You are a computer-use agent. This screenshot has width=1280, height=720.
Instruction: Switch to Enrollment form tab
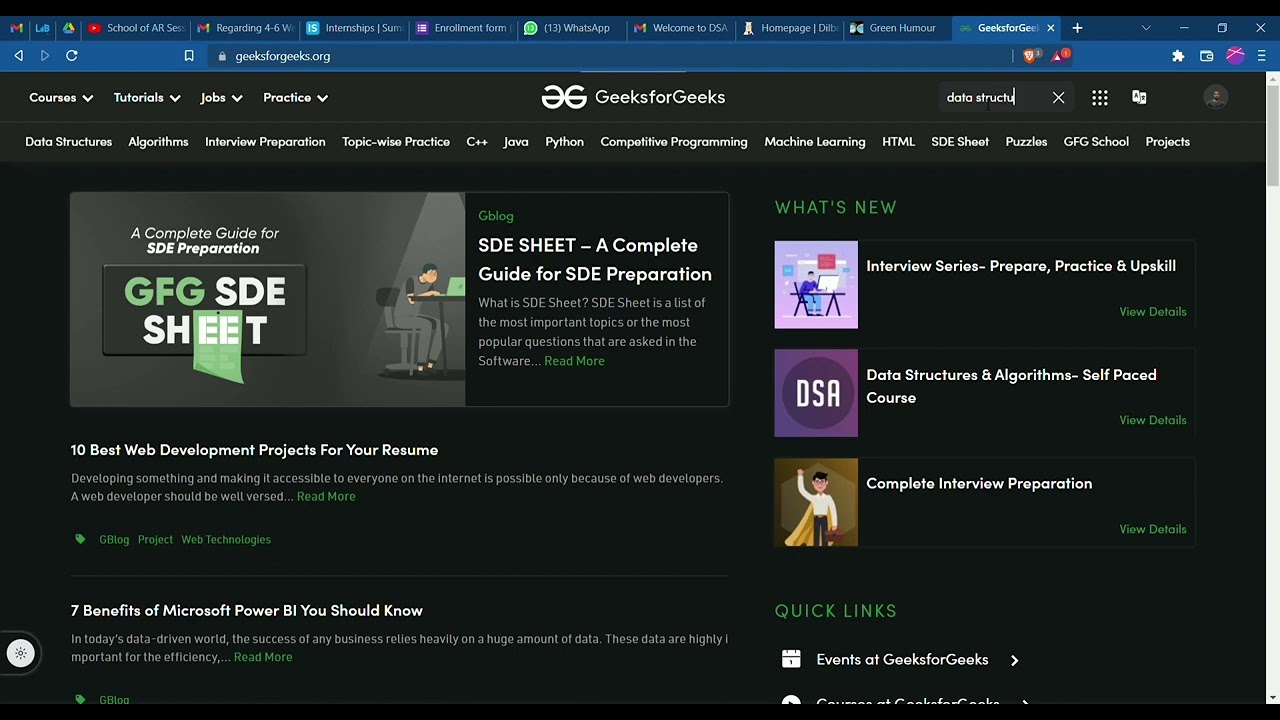pyautogui.click(x=462, y=28)
